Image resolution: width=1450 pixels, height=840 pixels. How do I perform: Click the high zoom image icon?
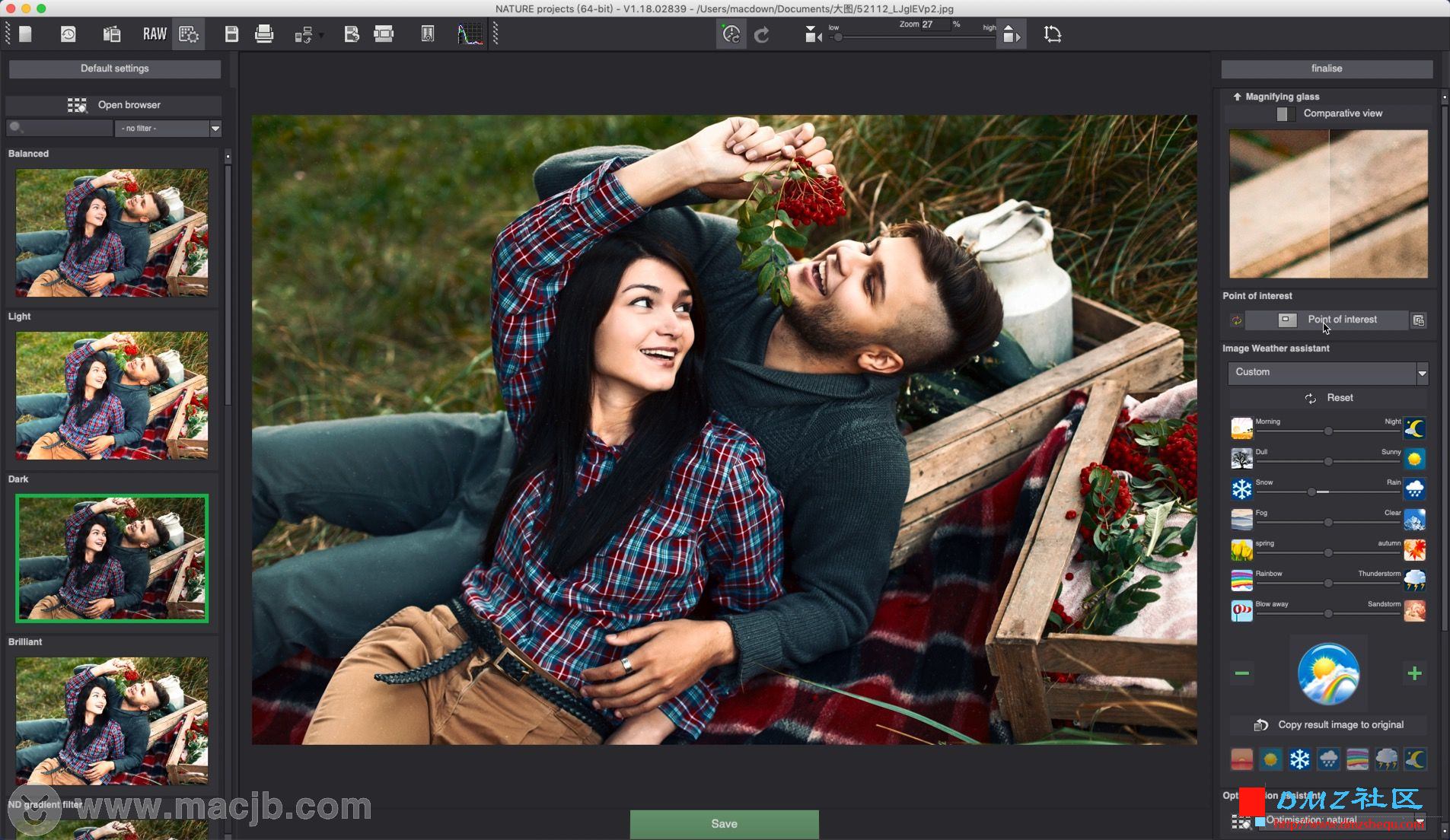(x=1011, y=34)
